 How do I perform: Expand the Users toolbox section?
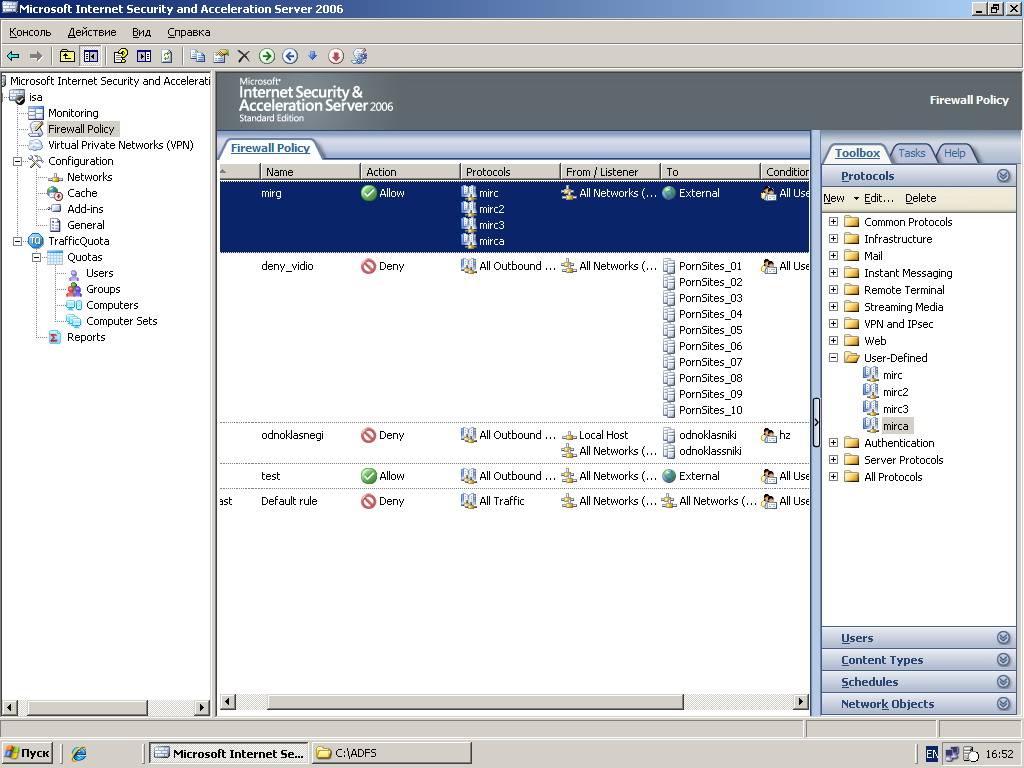[919, 638]
